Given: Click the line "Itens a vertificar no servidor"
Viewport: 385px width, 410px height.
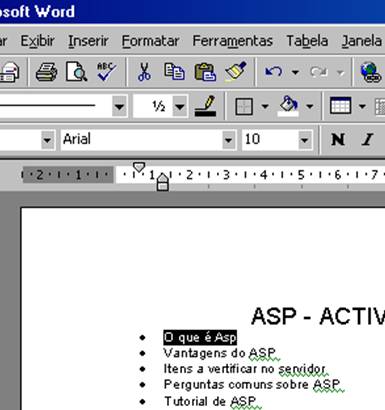Looking at the screenshot, I should (244, 369).
